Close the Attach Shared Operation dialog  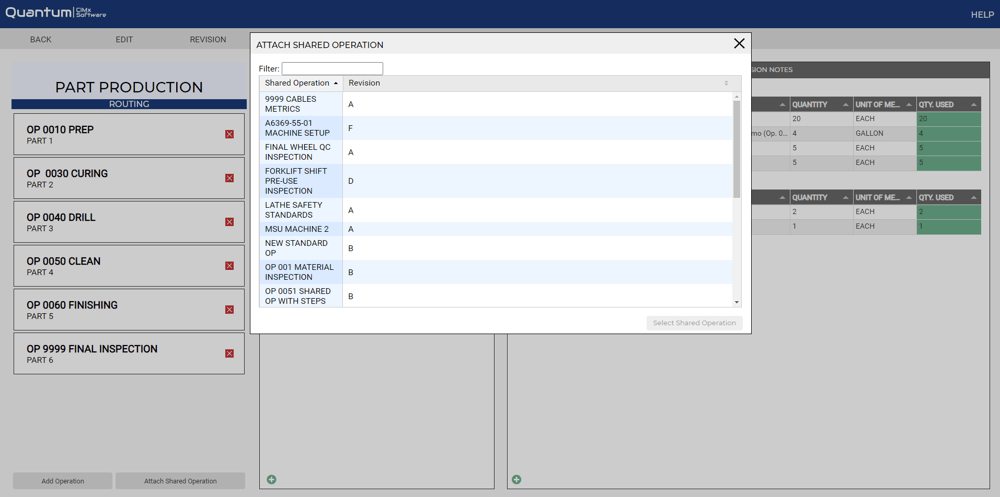(x=739, y=44)
